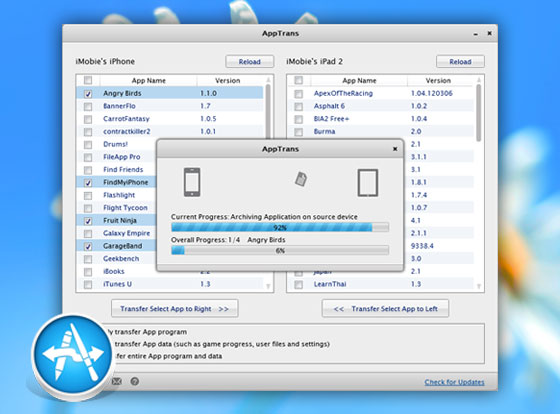Screen dimensions: 560x414
Task: Reload the iMobie's iPhone app list
Action: coord(250,61)
